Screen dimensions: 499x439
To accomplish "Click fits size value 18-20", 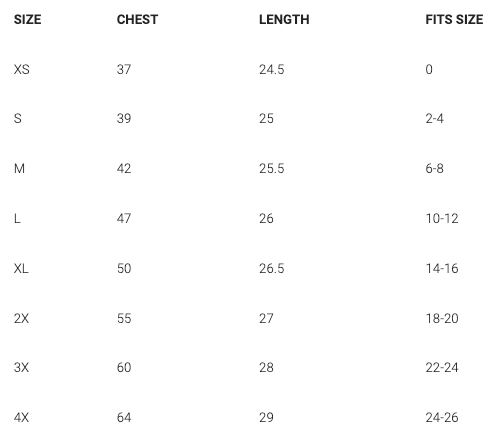I will click(x=442, y=318).
